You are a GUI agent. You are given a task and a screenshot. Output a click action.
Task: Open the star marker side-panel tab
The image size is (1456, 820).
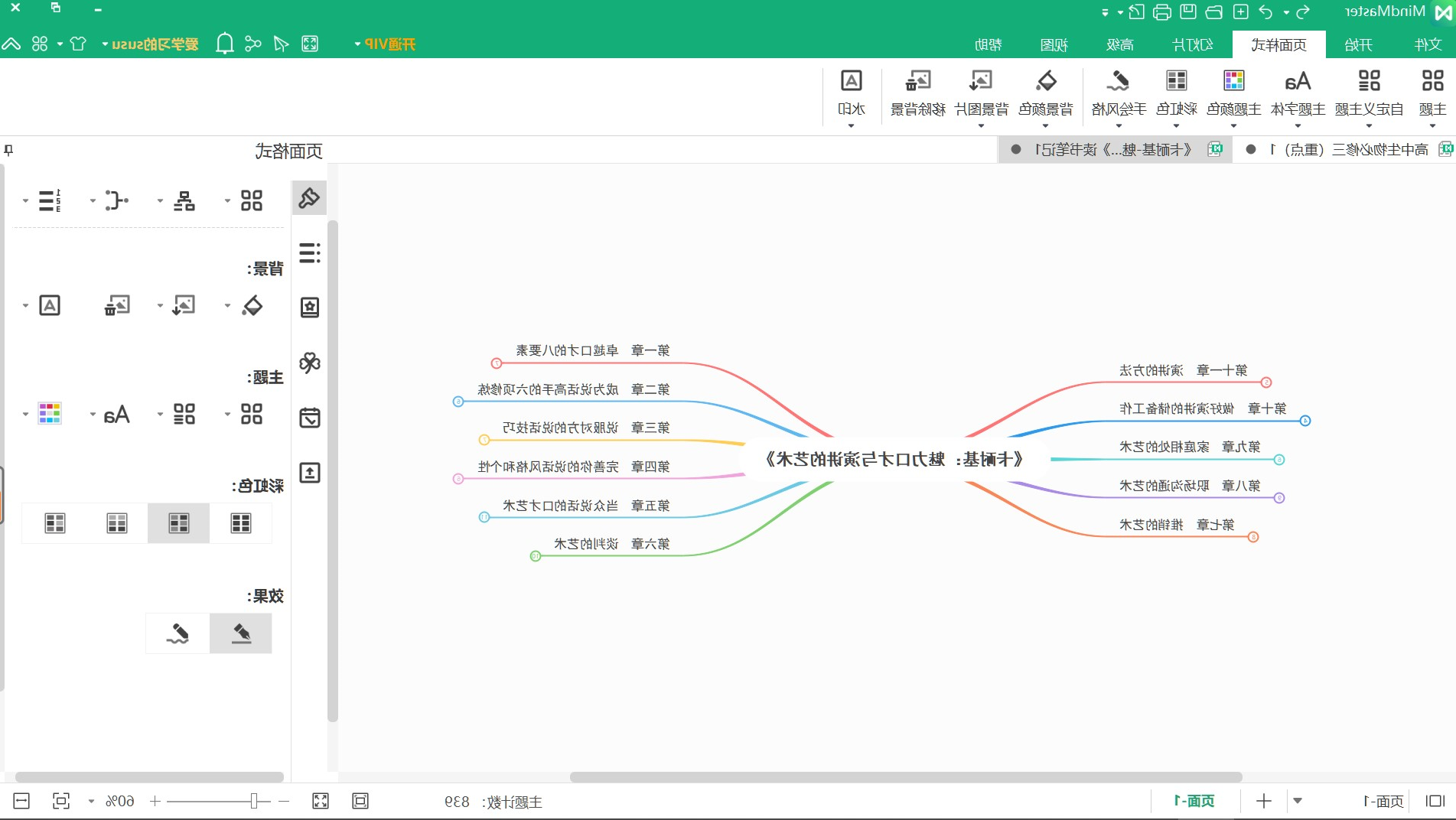[x=309, y=307]
